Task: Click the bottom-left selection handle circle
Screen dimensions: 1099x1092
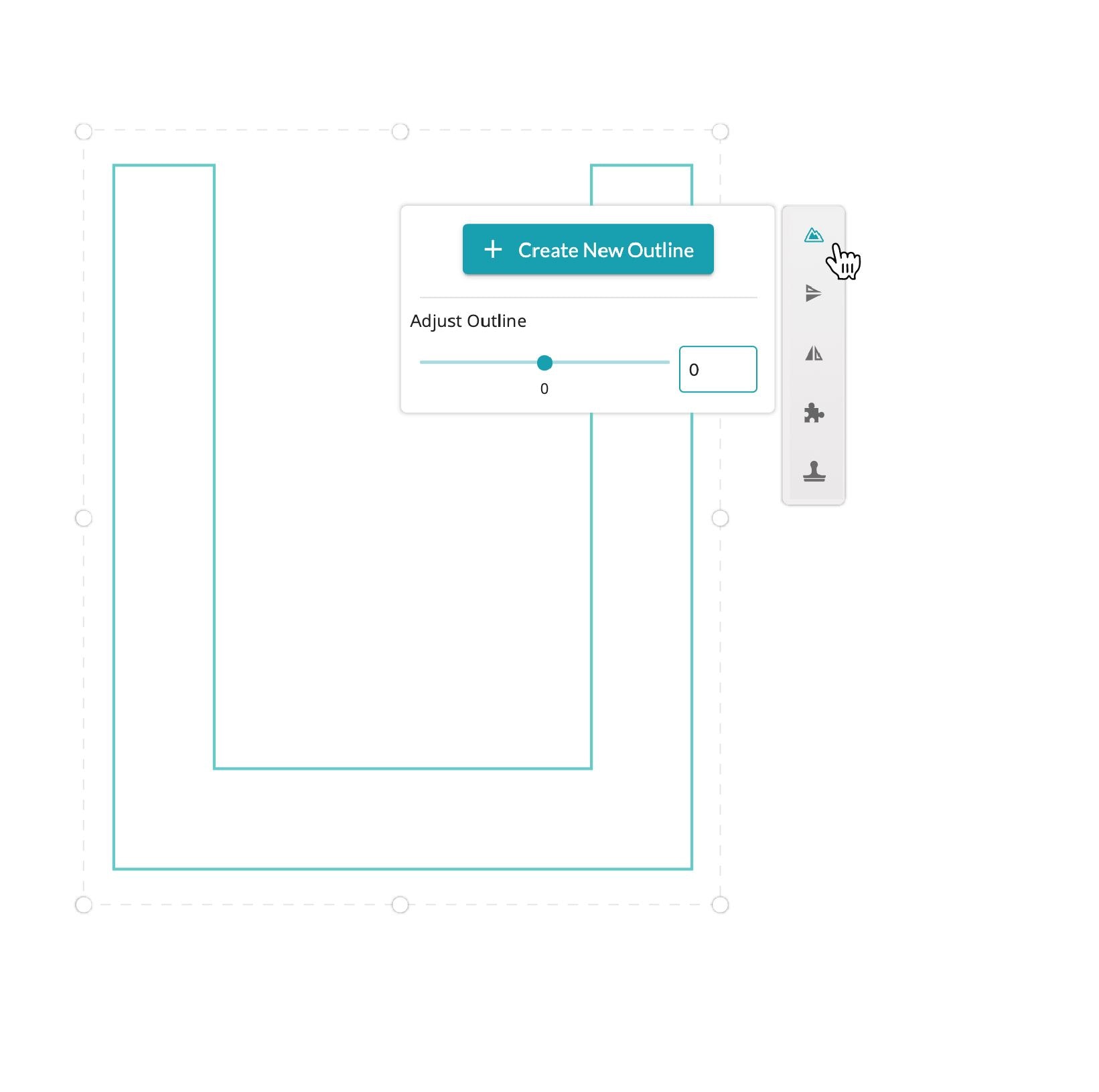Action: coord(84,903)
